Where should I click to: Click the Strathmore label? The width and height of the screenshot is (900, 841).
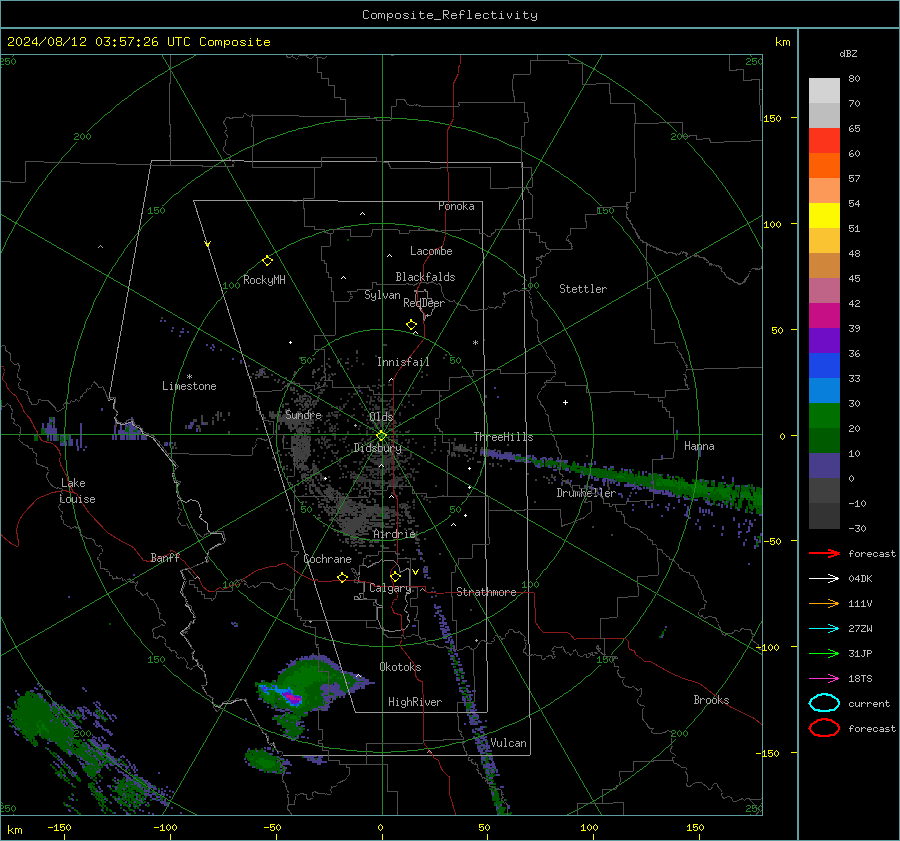tap(486, 592)
